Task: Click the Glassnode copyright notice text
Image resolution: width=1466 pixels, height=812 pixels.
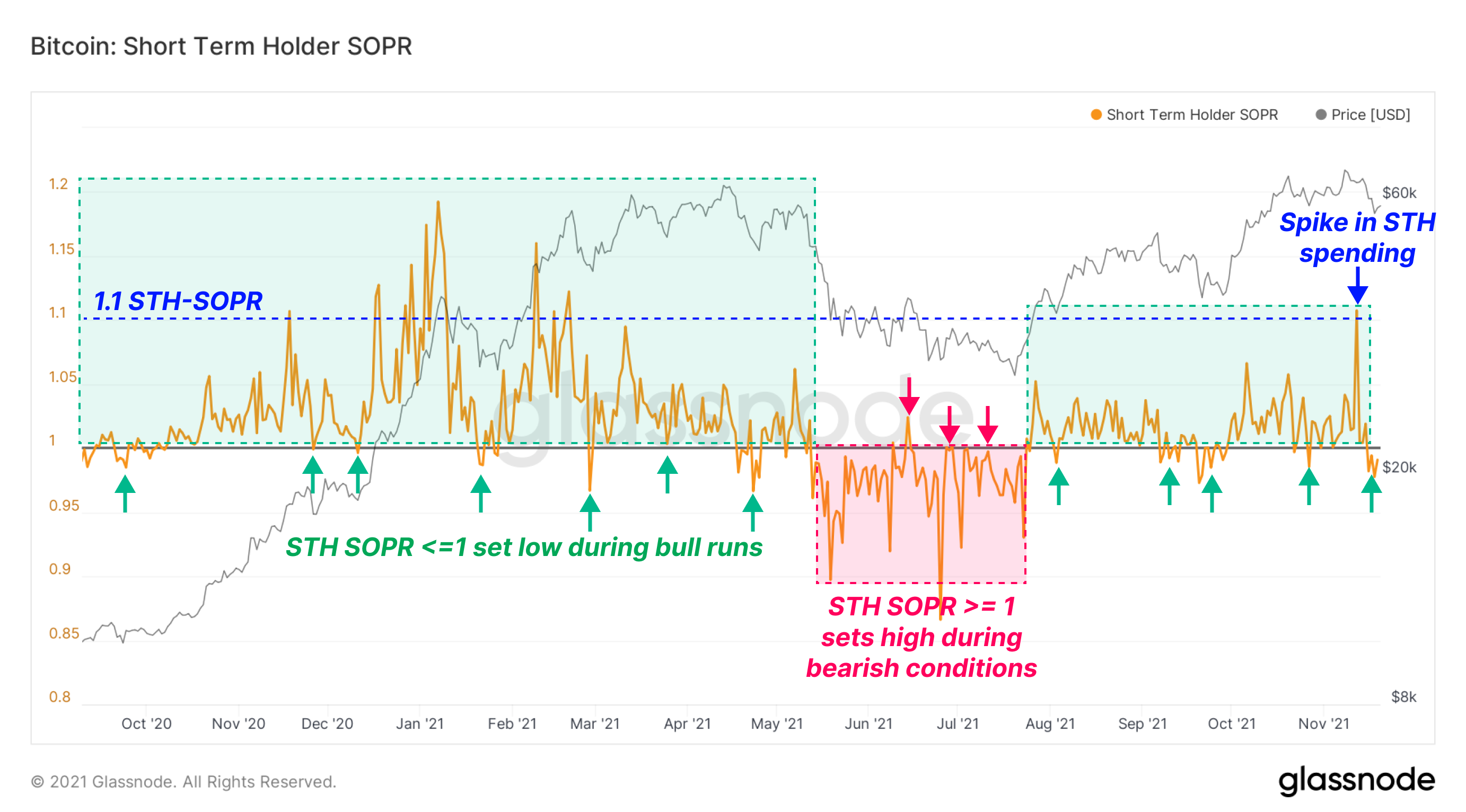Action: point(184,782)
